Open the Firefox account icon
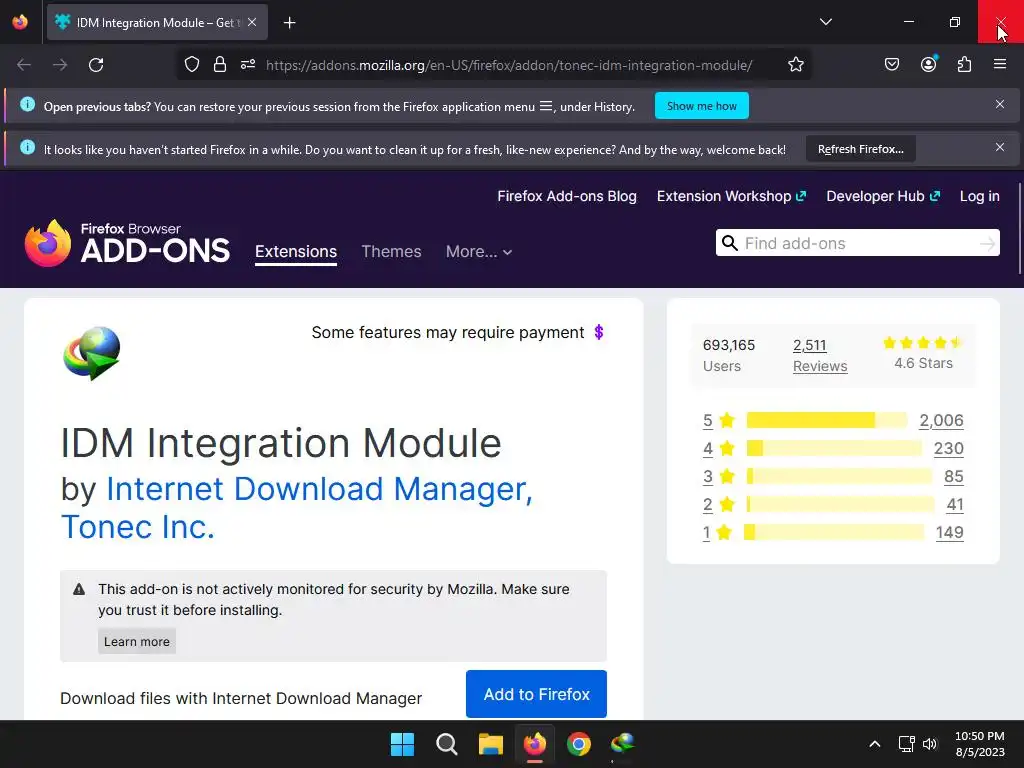Screen dimensions: 1024x768 pyautogui.click(x=929, y=64)
